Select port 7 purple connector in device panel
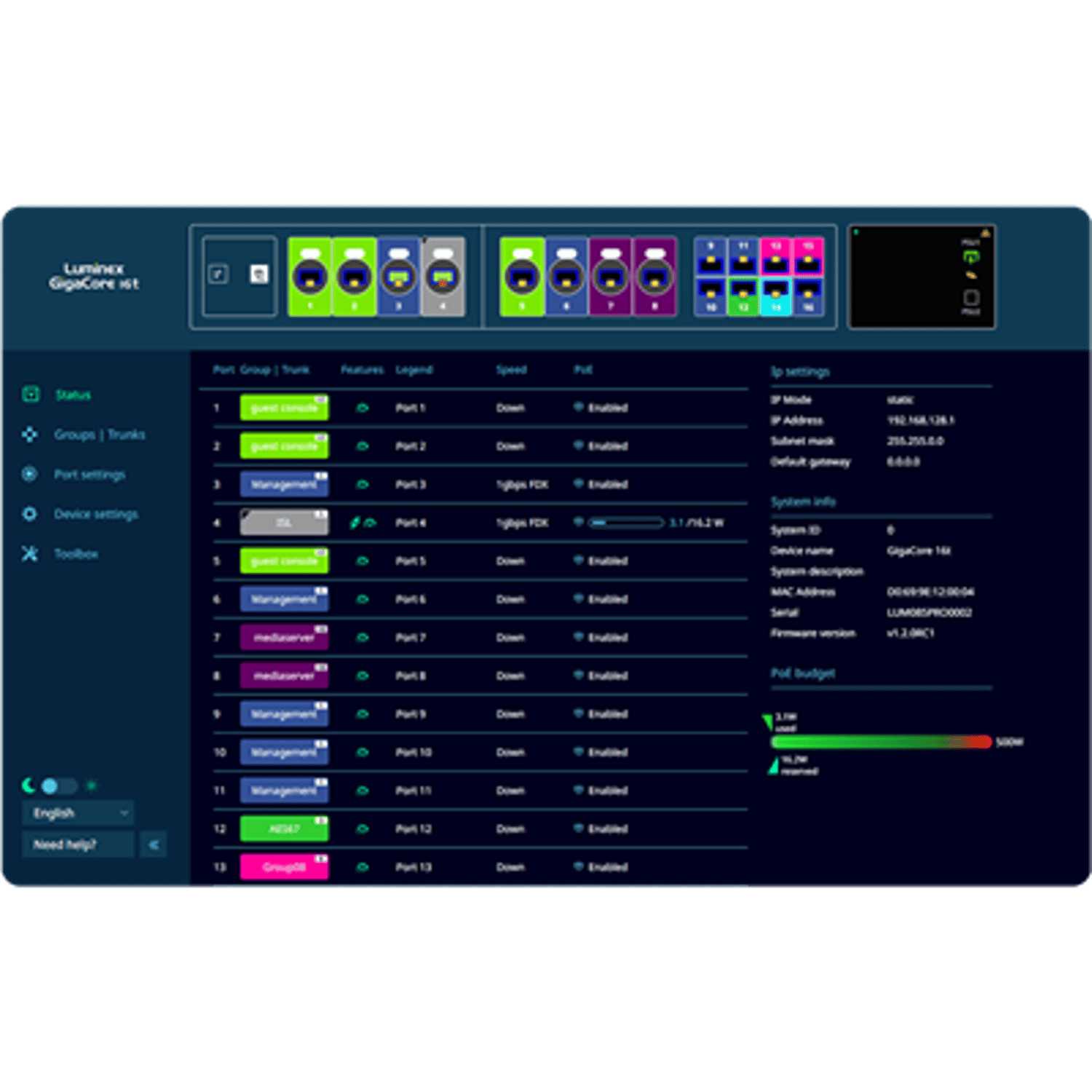The height and width of the screenshot is (1092, 1092). (x=611, y=277)
